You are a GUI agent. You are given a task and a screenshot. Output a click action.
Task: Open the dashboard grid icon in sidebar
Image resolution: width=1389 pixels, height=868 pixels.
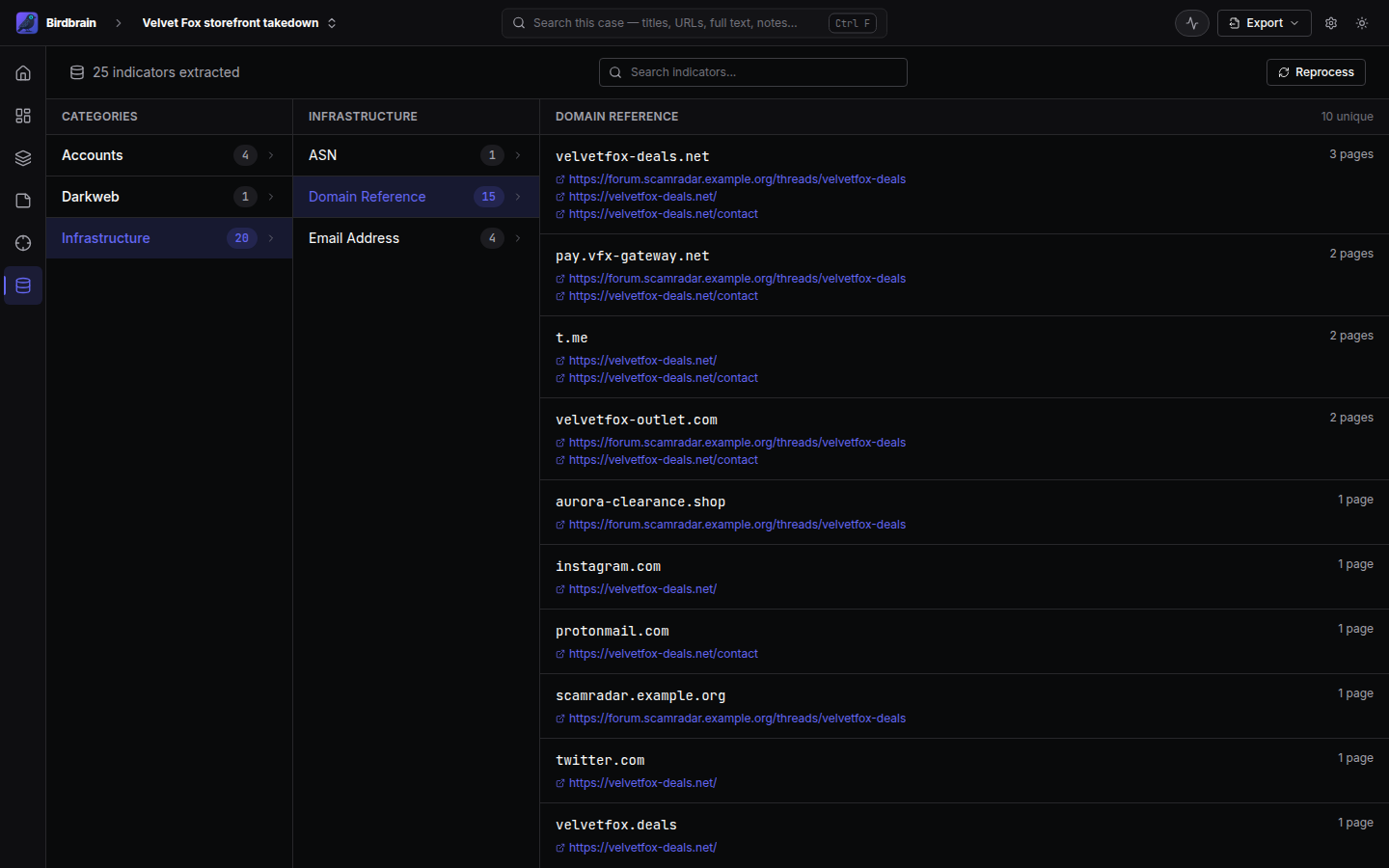click(23, 116)
